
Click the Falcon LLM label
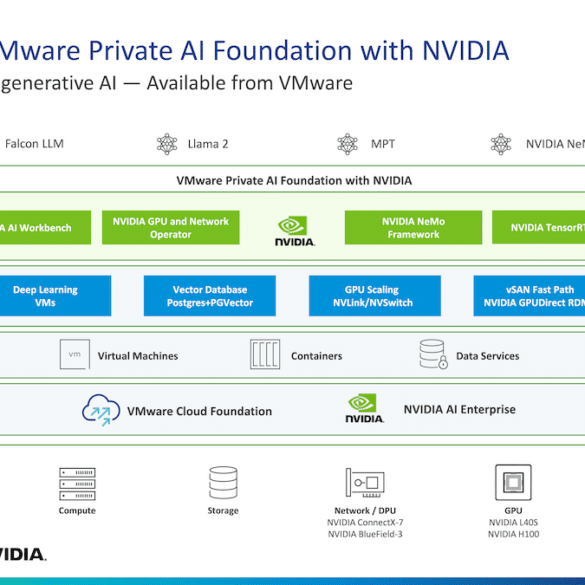click(x=34, y=144)
